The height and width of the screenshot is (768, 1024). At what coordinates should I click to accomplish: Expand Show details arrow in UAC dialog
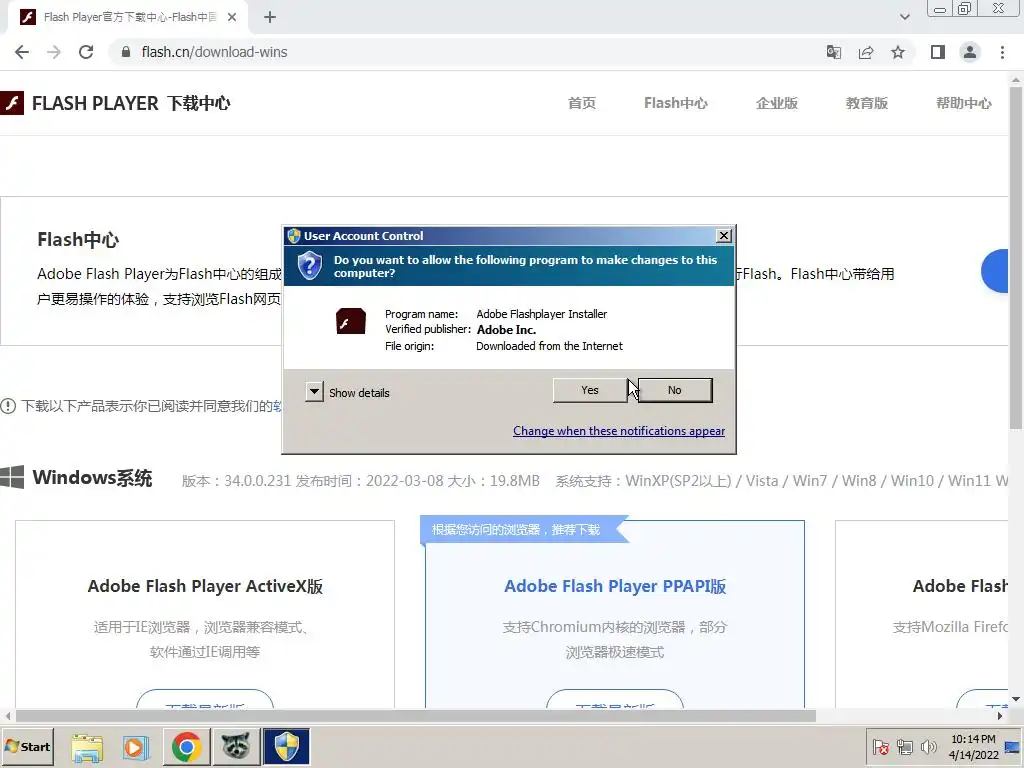tap(314, 392)
